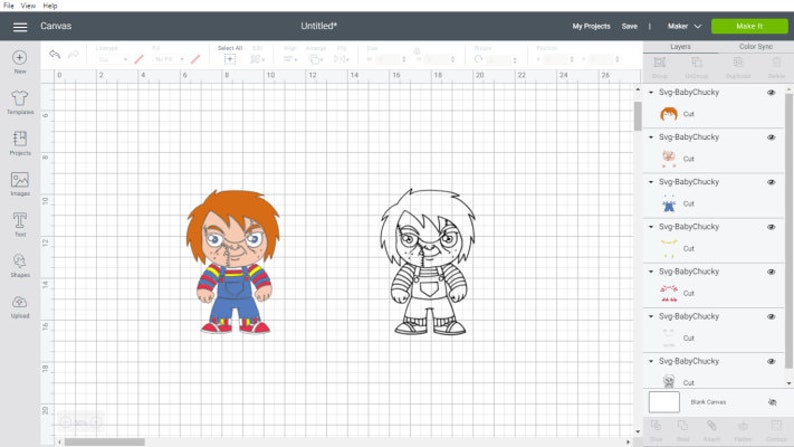Screen dimensions: 794x447
Task: Hide the yellow stripes layer
Action: [x=771, y=227]
